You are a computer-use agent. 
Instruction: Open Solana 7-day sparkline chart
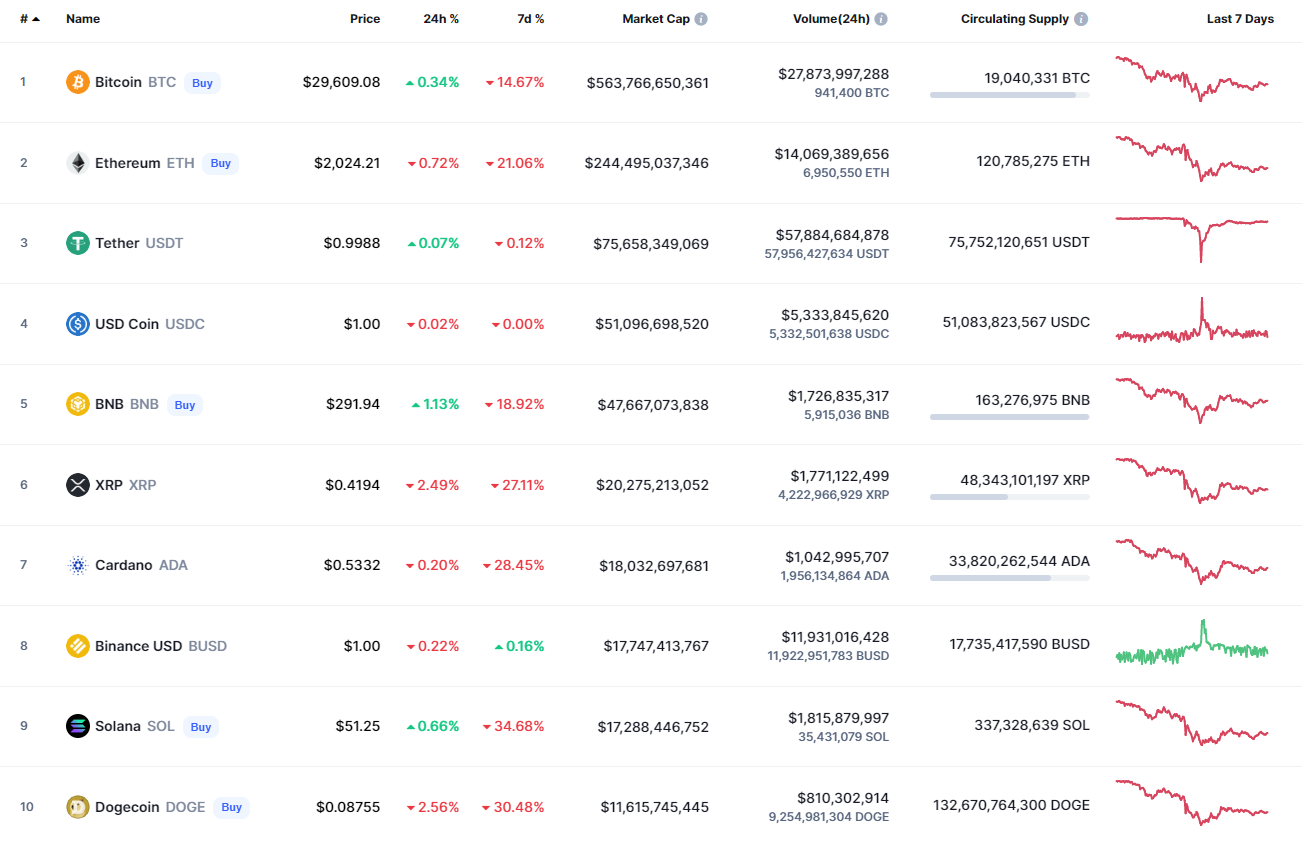click(x=1192, y=723)
